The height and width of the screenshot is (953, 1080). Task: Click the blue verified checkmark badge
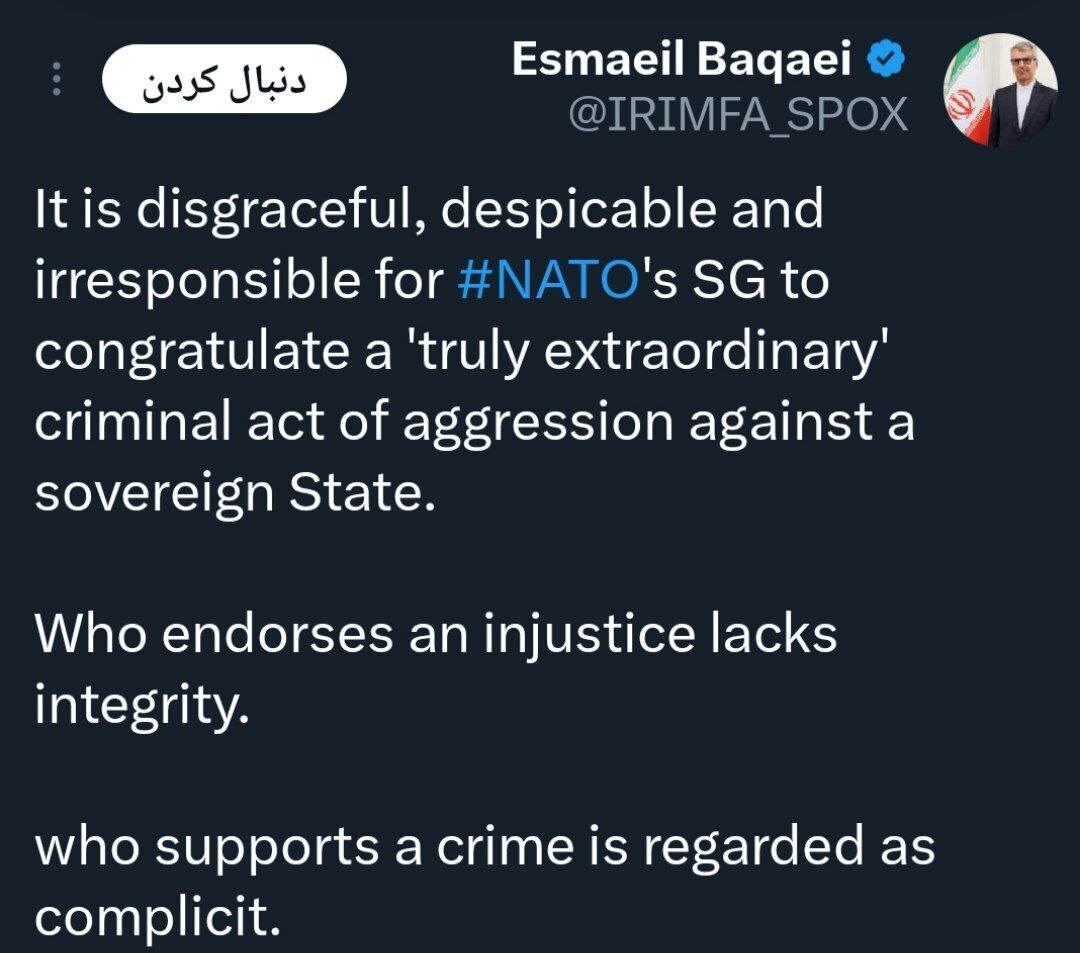click(x=885, y=59)
